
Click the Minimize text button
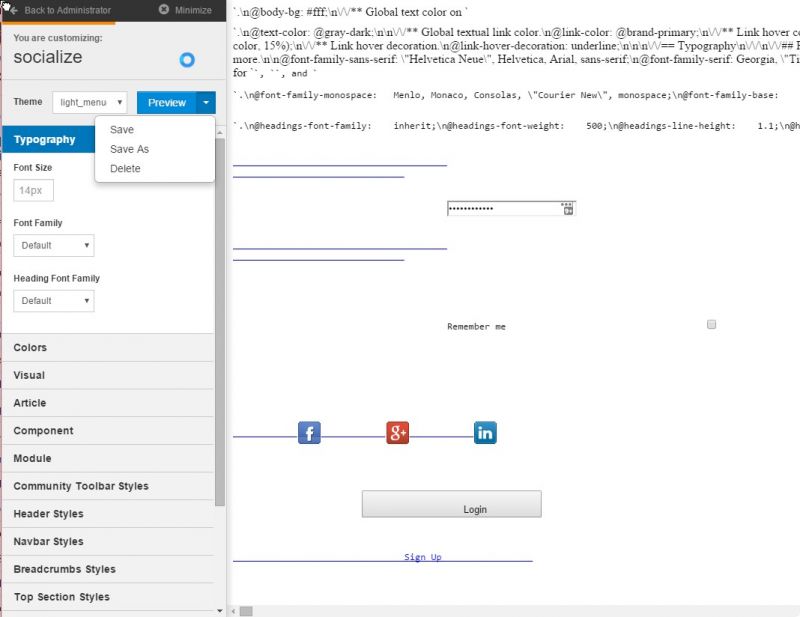pyautogui.click(x=193, y=10)
